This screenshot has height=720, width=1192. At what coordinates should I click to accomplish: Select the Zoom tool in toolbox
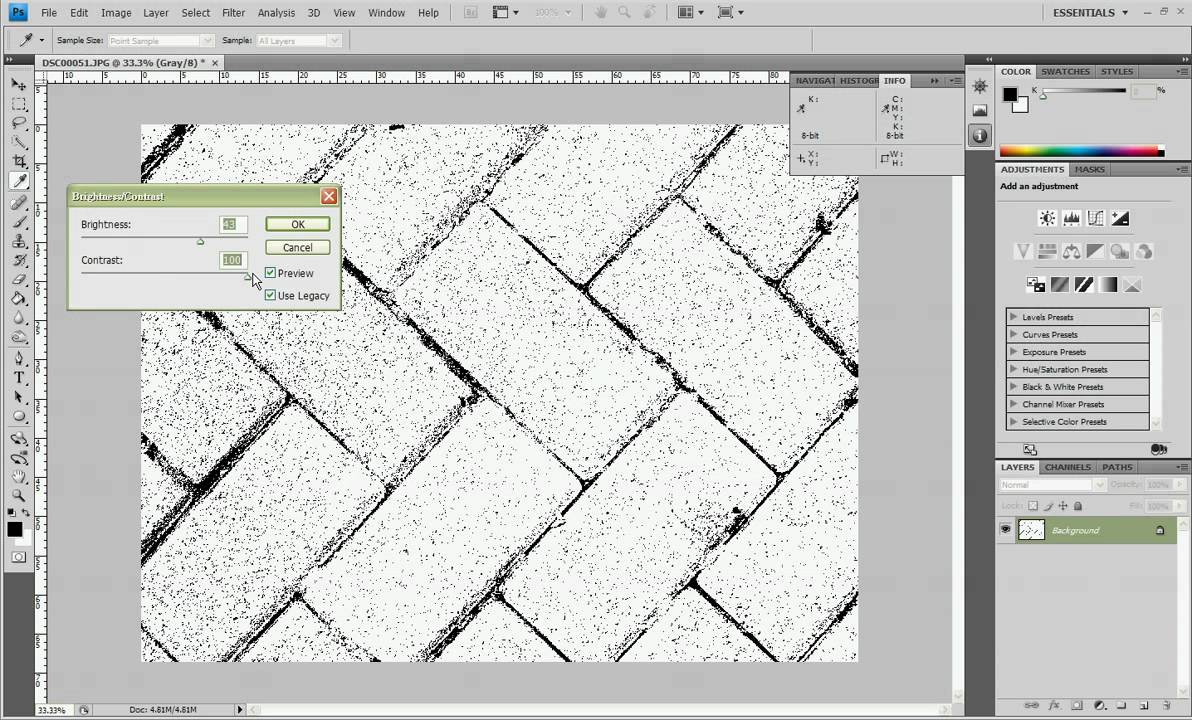[x=19, y=495]
